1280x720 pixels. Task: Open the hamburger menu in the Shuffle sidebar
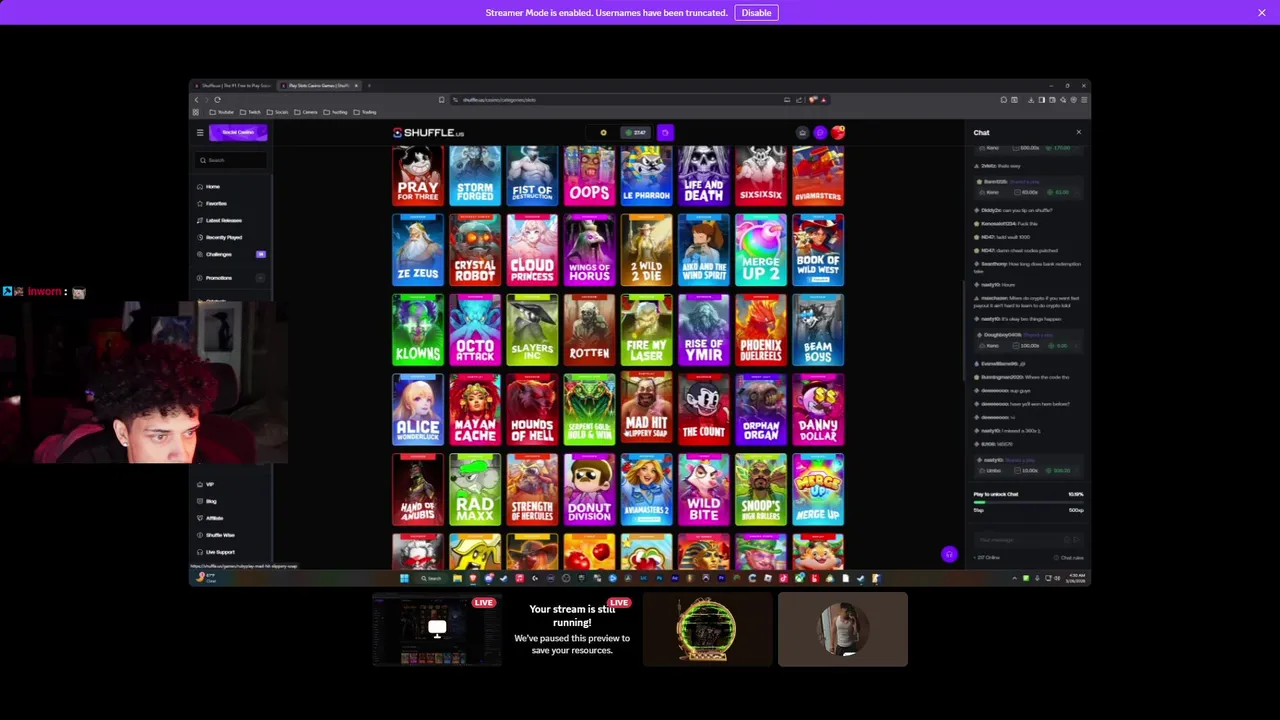pyautogui.click(x=200, y=132)
